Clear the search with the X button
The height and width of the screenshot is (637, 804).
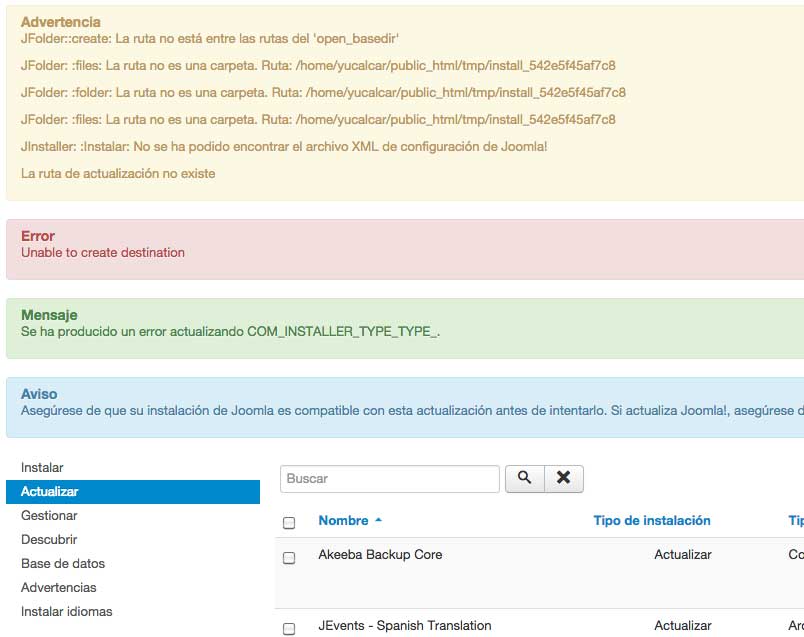pos(564,479)
